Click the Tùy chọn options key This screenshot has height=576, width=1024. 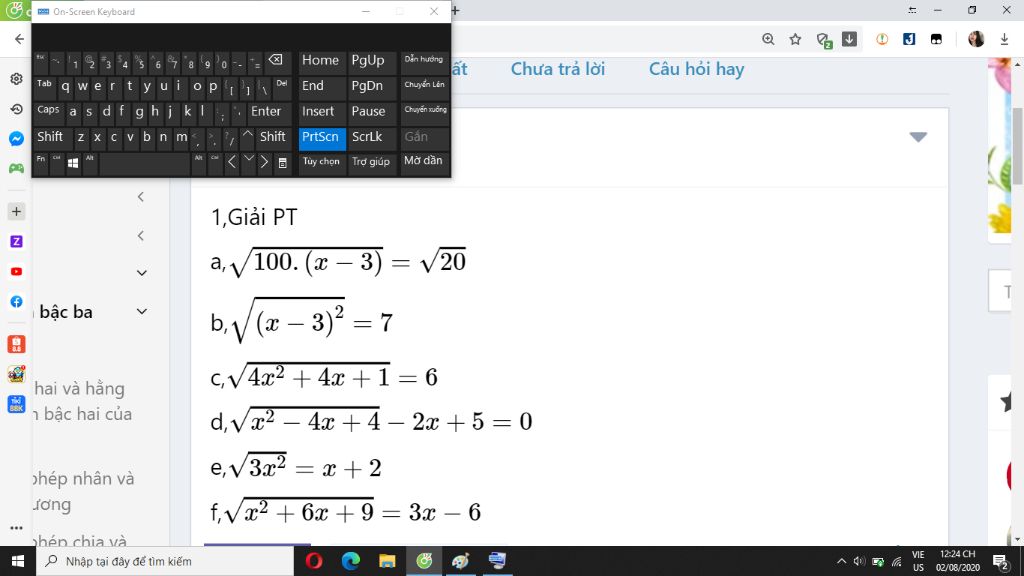click(321, 161)
